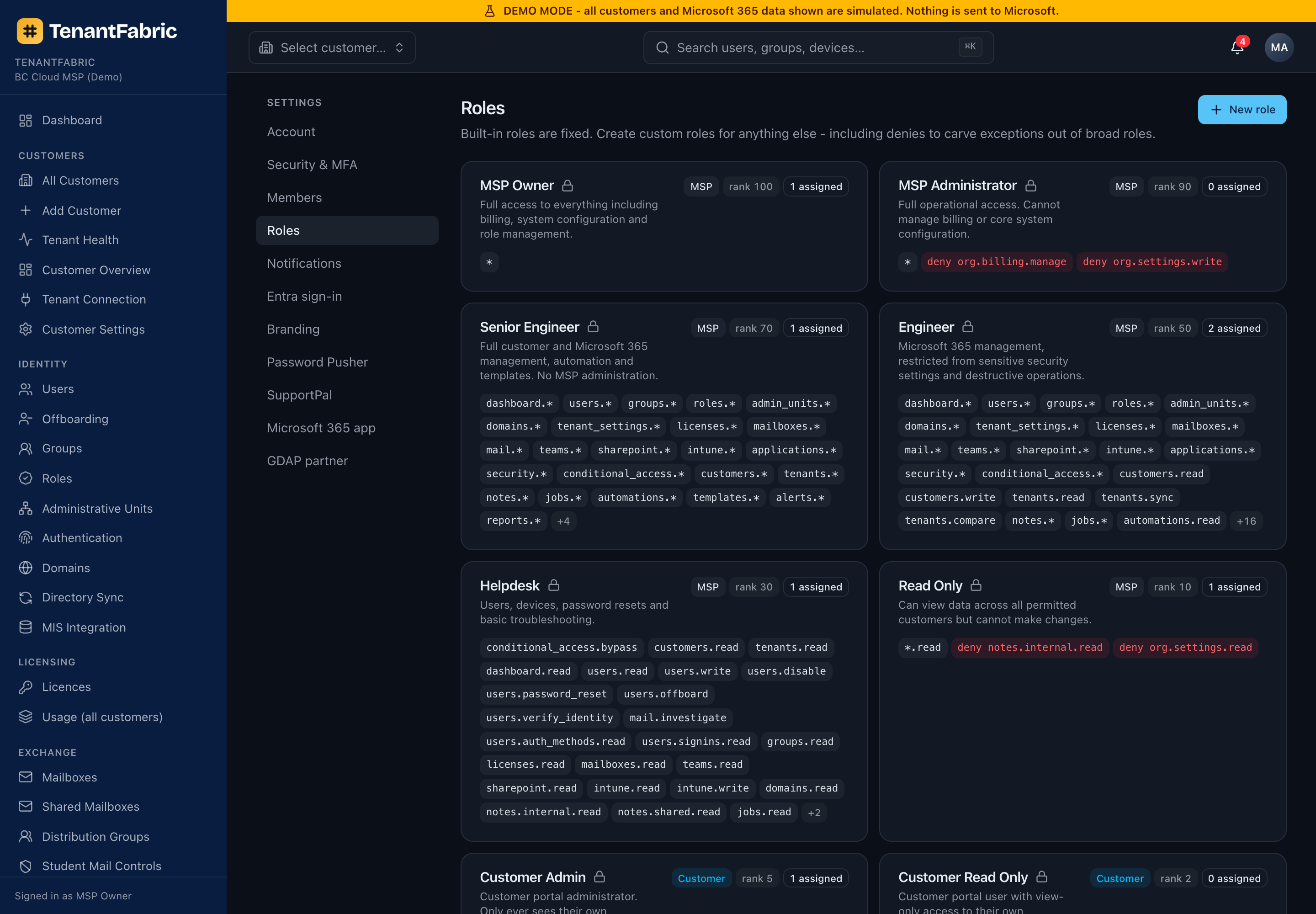Click rank 100 badge on MSP Owner

[750, 187]
